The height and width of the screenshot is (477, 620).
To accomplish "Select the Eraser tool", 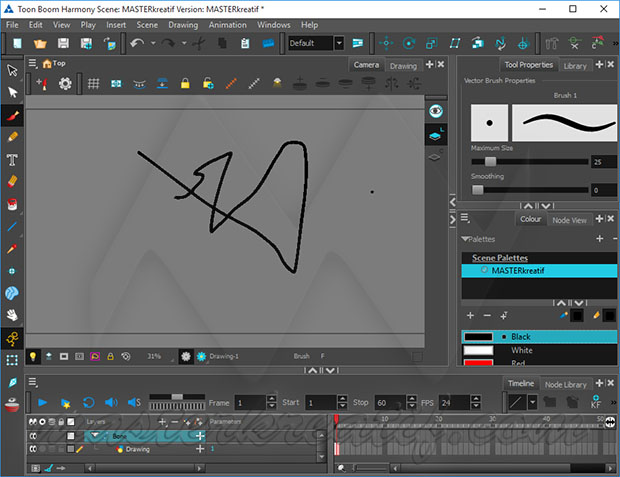I will point(12,182).
